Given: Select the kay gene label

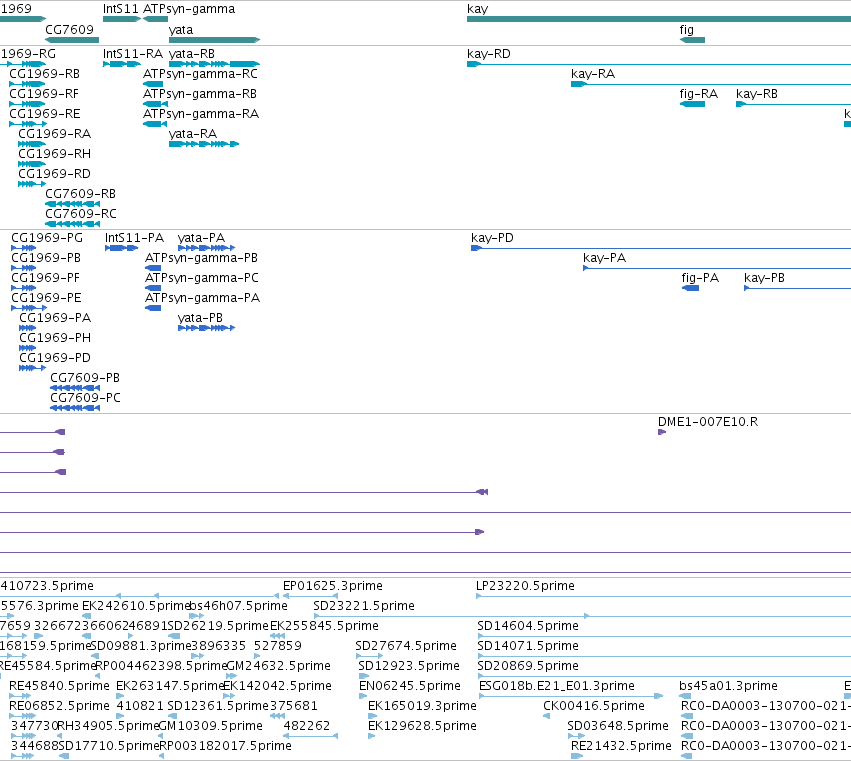Looking at the screenshot, I should (x=478, y=9).
